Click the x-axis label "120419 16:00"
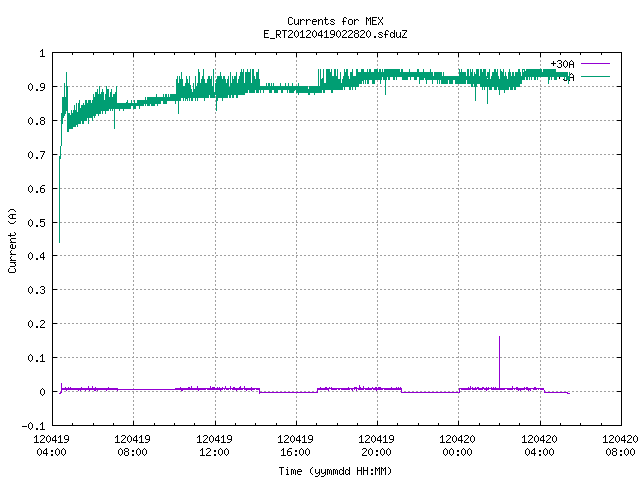The width and height of the screenshot is (640, 480). [x=296, y=446]
